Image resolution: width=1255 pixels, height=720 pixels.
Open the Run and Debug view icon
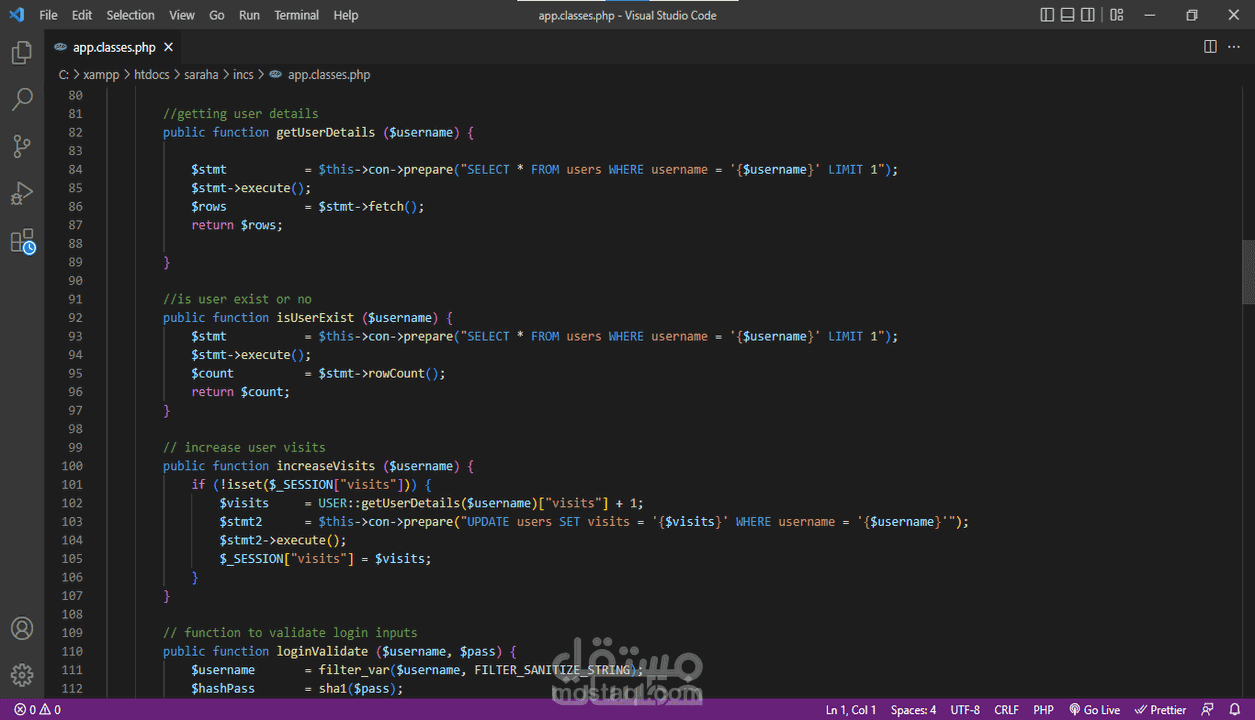click(22, 193)
